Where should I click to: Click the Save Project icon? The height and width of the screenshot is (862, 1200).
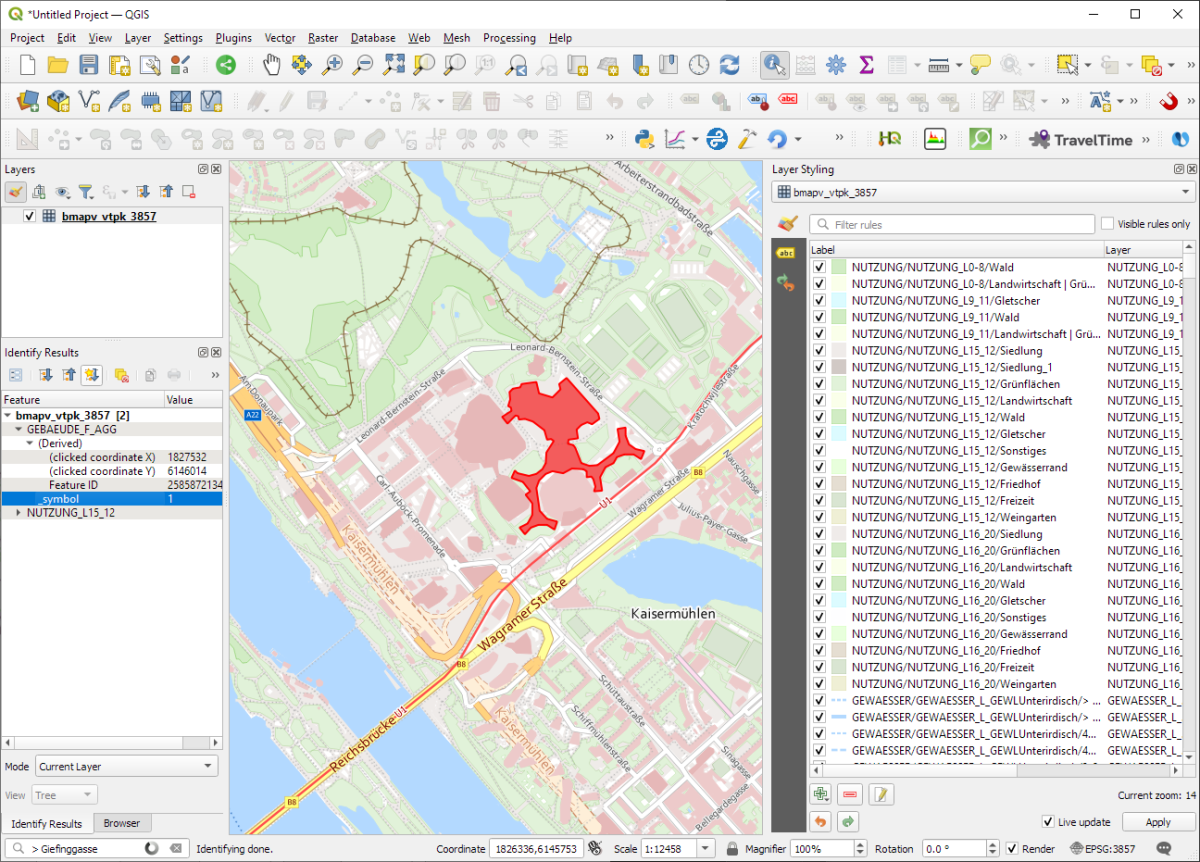89,64
